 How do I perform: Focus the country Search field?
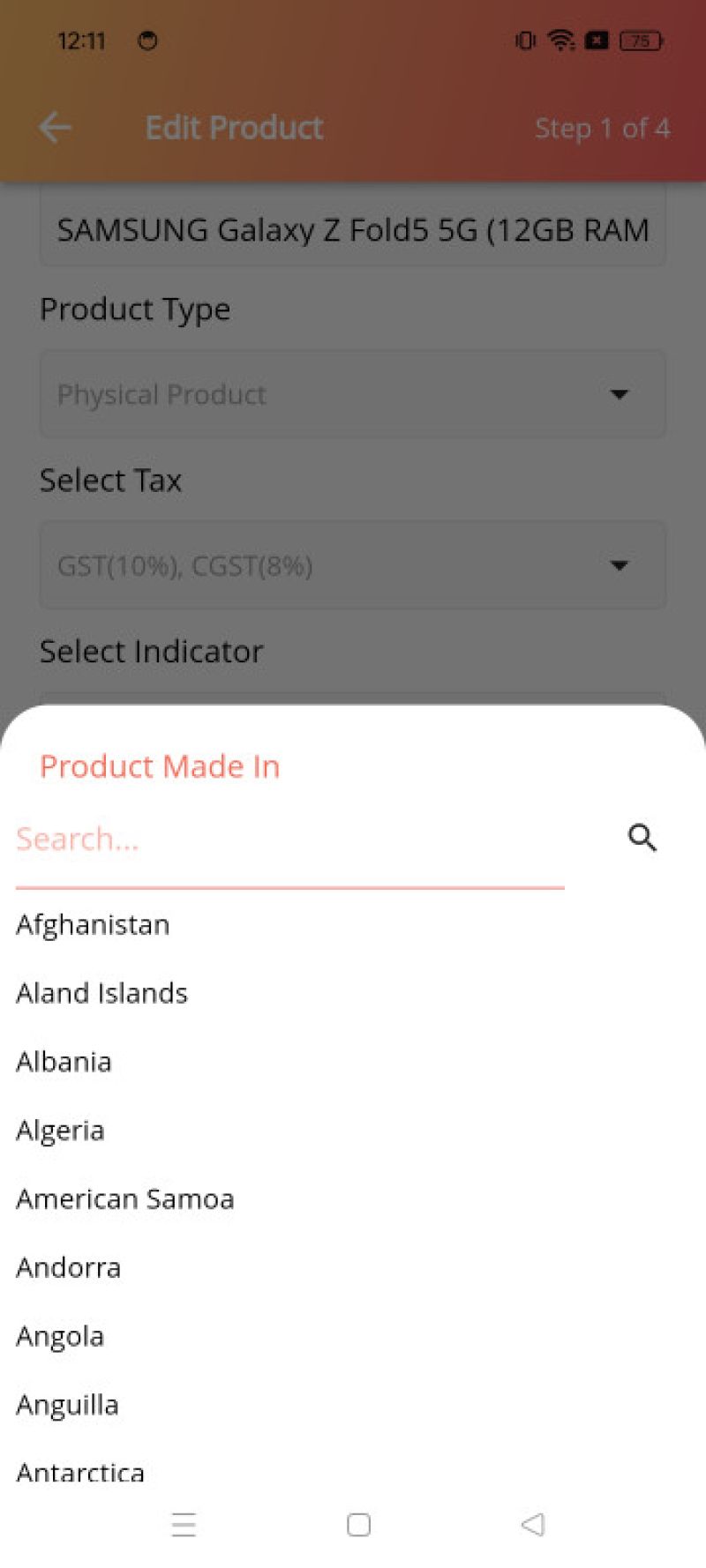(x=290, y=839)
